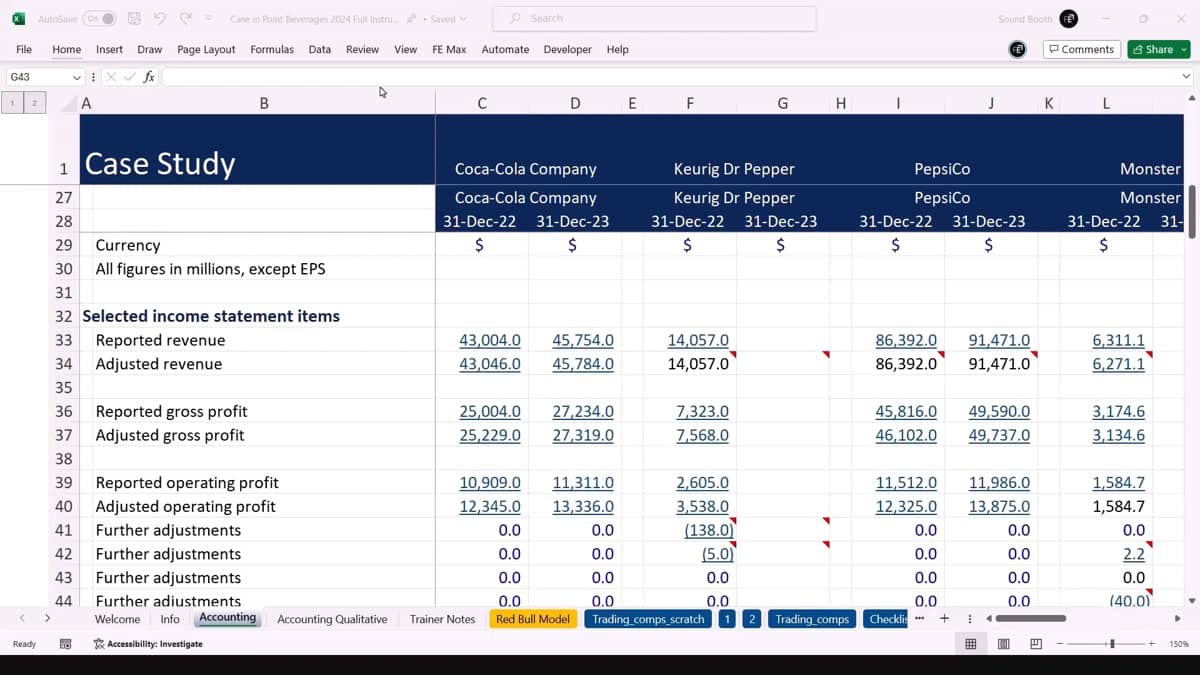This screenshot has width=1200, height=675.
Task: Open the View tab
Action: click(x=405, y=49)
